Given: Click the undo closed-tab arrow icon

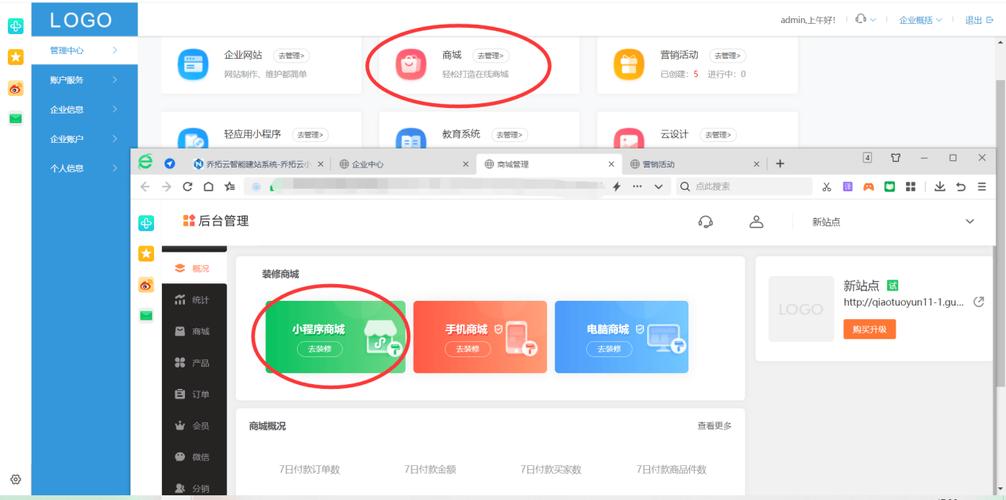Looking at the screenshot, I should pos(960,187).
